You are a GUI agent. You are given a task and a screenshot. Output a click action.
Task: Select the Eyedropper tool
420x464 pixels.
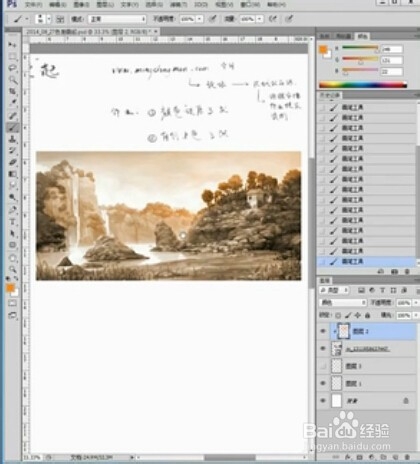click(x=12, y=103)
